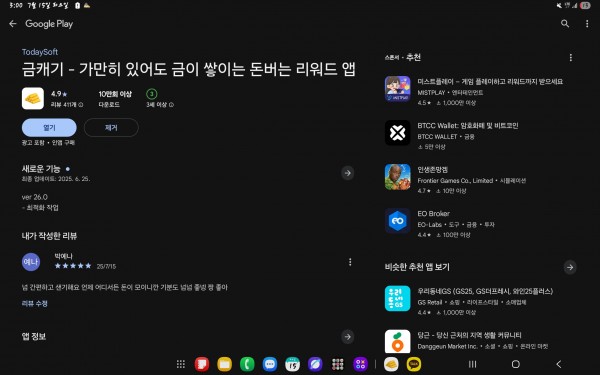The width and height of the screenshot is (600, 375).
Task: Open the TodaySoft developer link
Action: tap(40, 52)
